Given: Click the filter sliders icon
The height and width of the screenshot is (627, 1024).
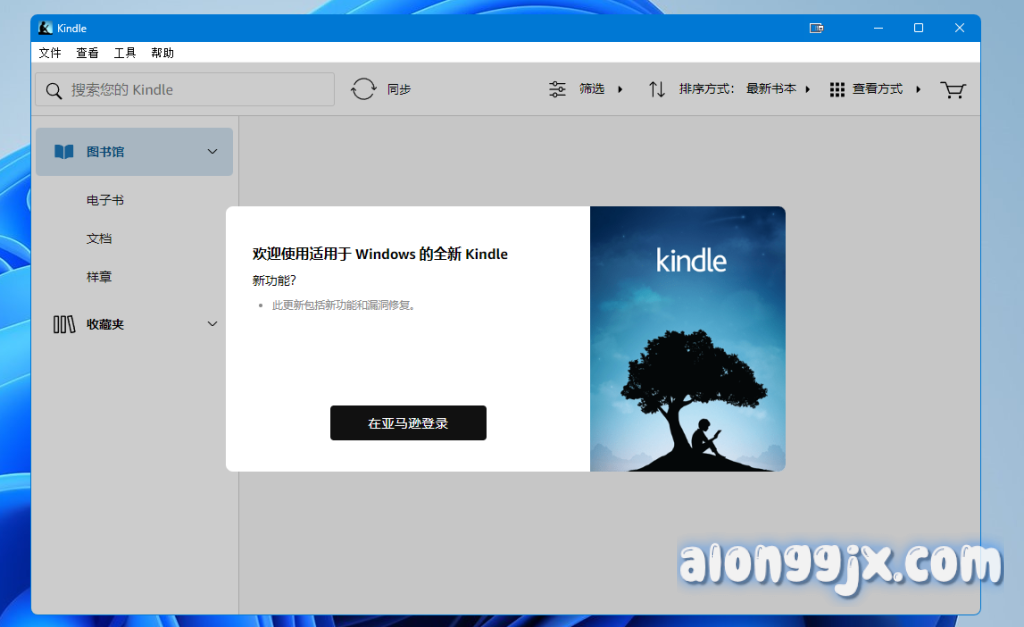Looking at the screenshot, I should coord(558,89).
